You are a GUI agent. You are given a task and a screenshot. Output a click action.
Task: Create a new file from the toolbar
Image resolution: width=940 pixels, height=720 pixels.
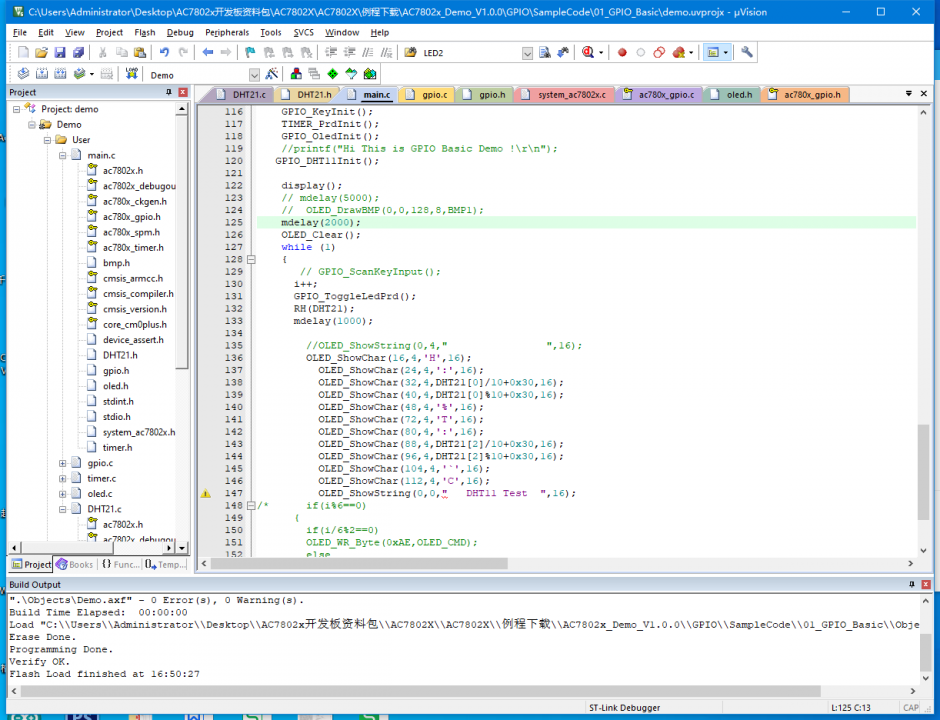pyautogui.click(x=23, y=53)
